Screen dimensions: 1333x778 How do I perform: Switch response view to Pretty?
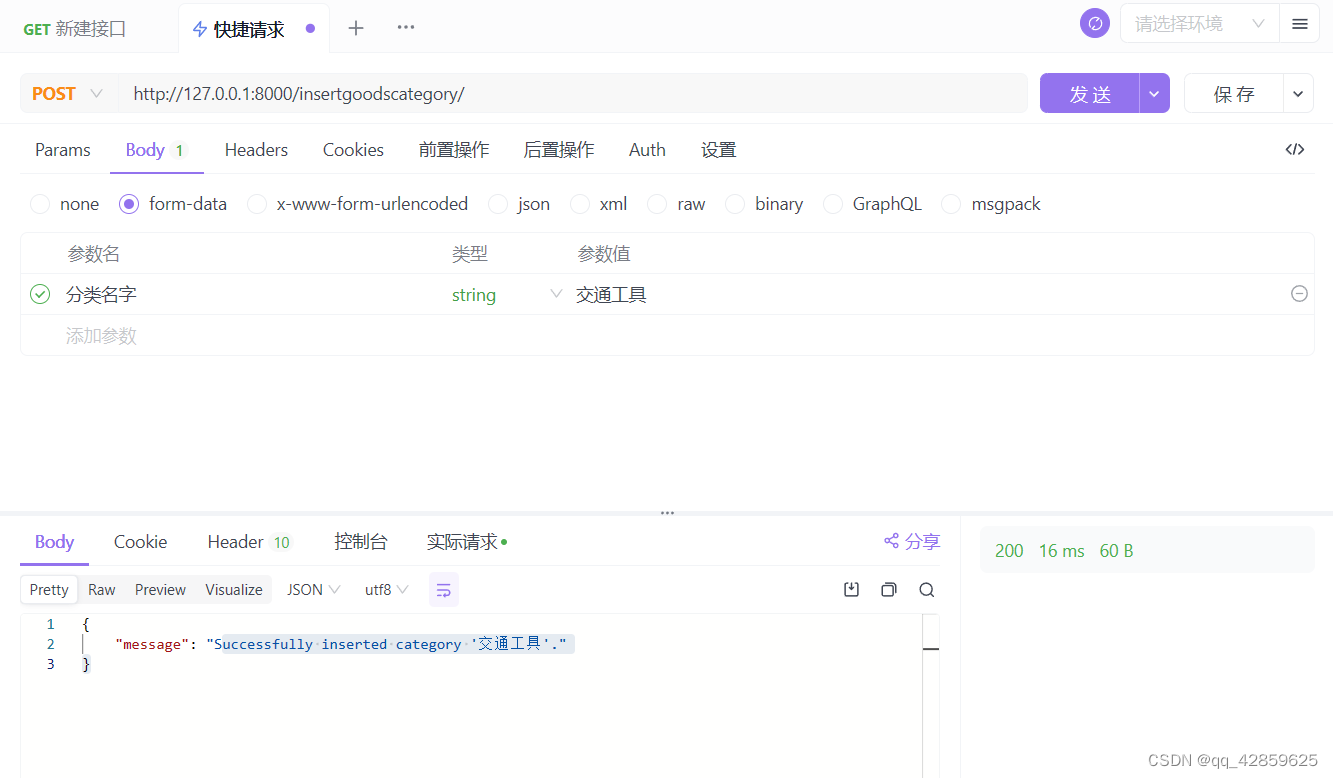coord(49,590)
